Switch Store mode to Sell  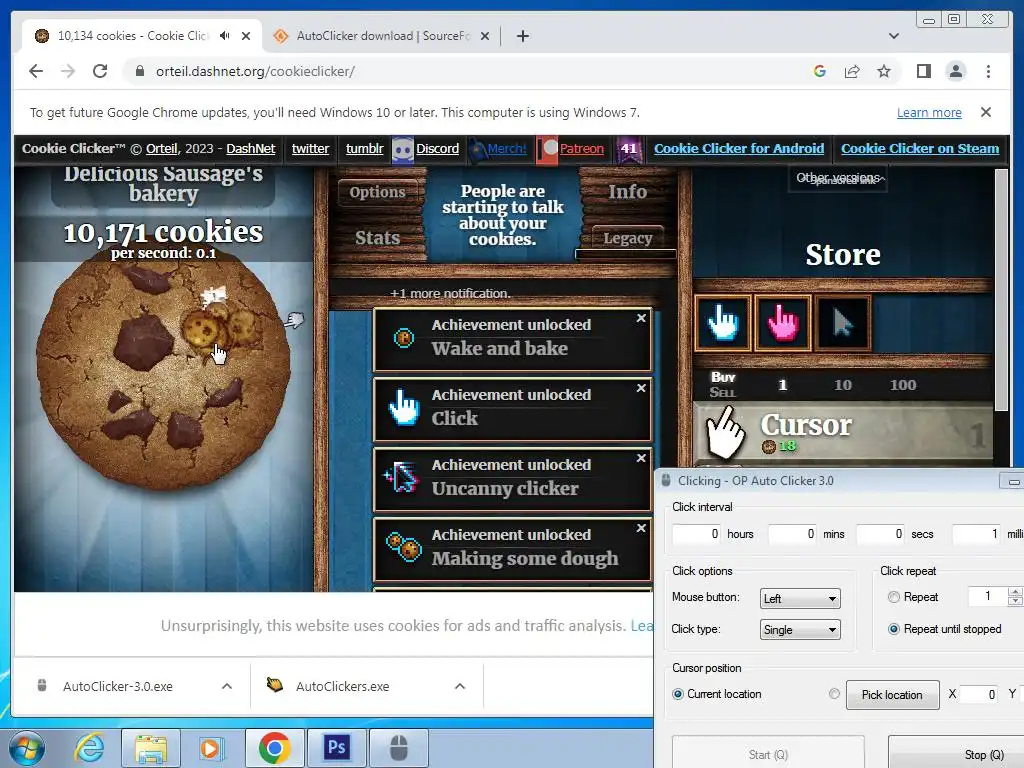pyautogui.click(x=722, y=392)
